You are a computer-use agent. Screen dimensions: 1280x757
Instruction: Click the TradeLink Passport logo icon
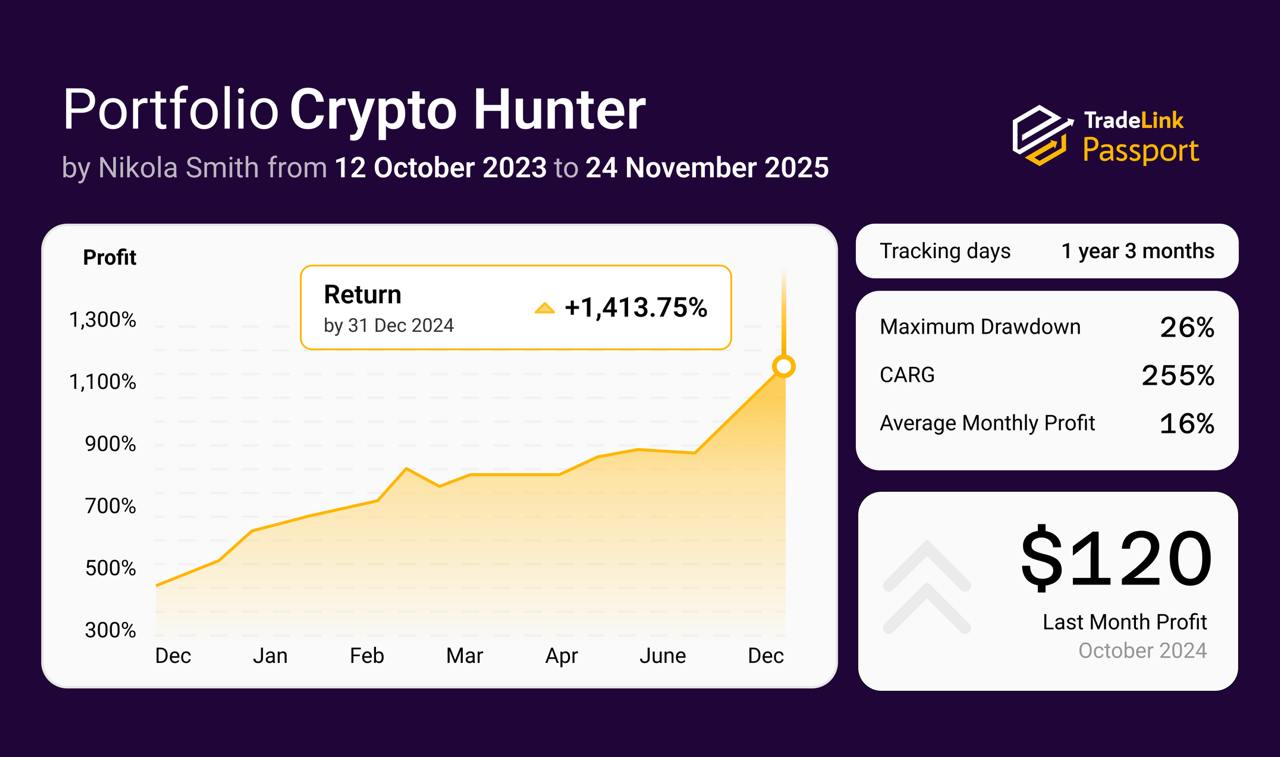tap(1043, 134)
